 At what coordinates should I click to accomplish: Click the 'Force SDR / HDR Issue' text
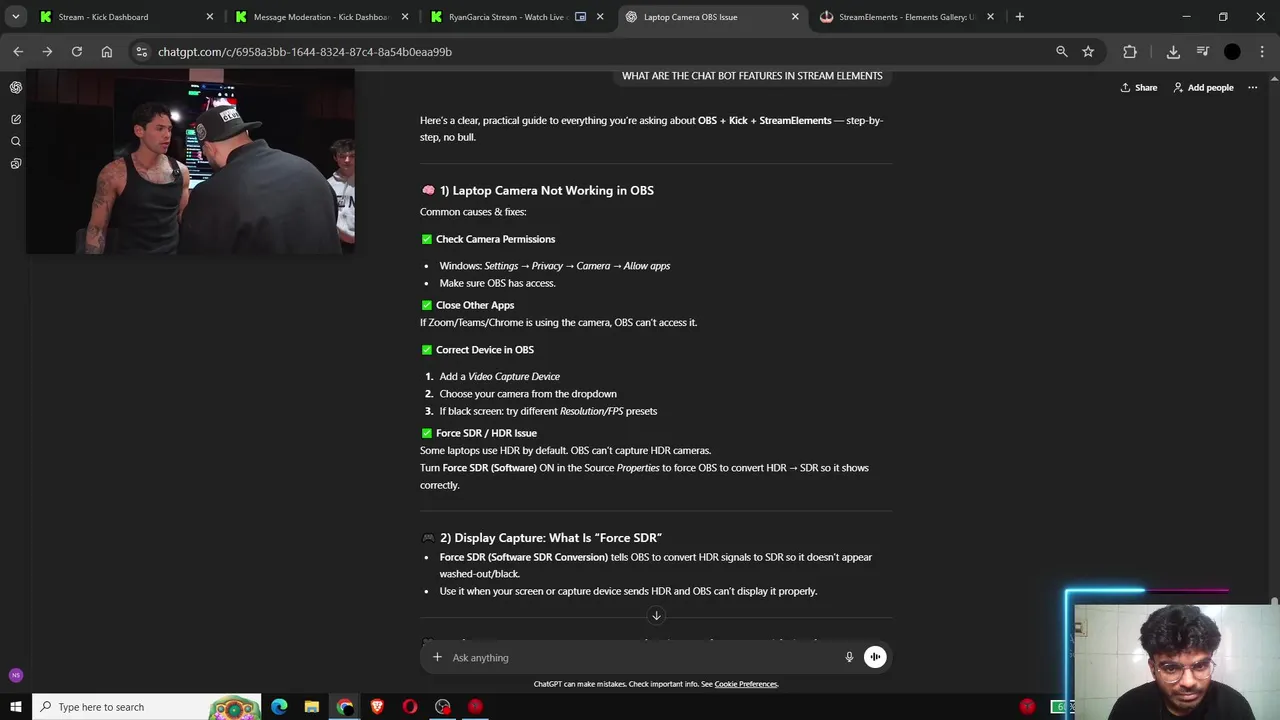tap(486, 433)
